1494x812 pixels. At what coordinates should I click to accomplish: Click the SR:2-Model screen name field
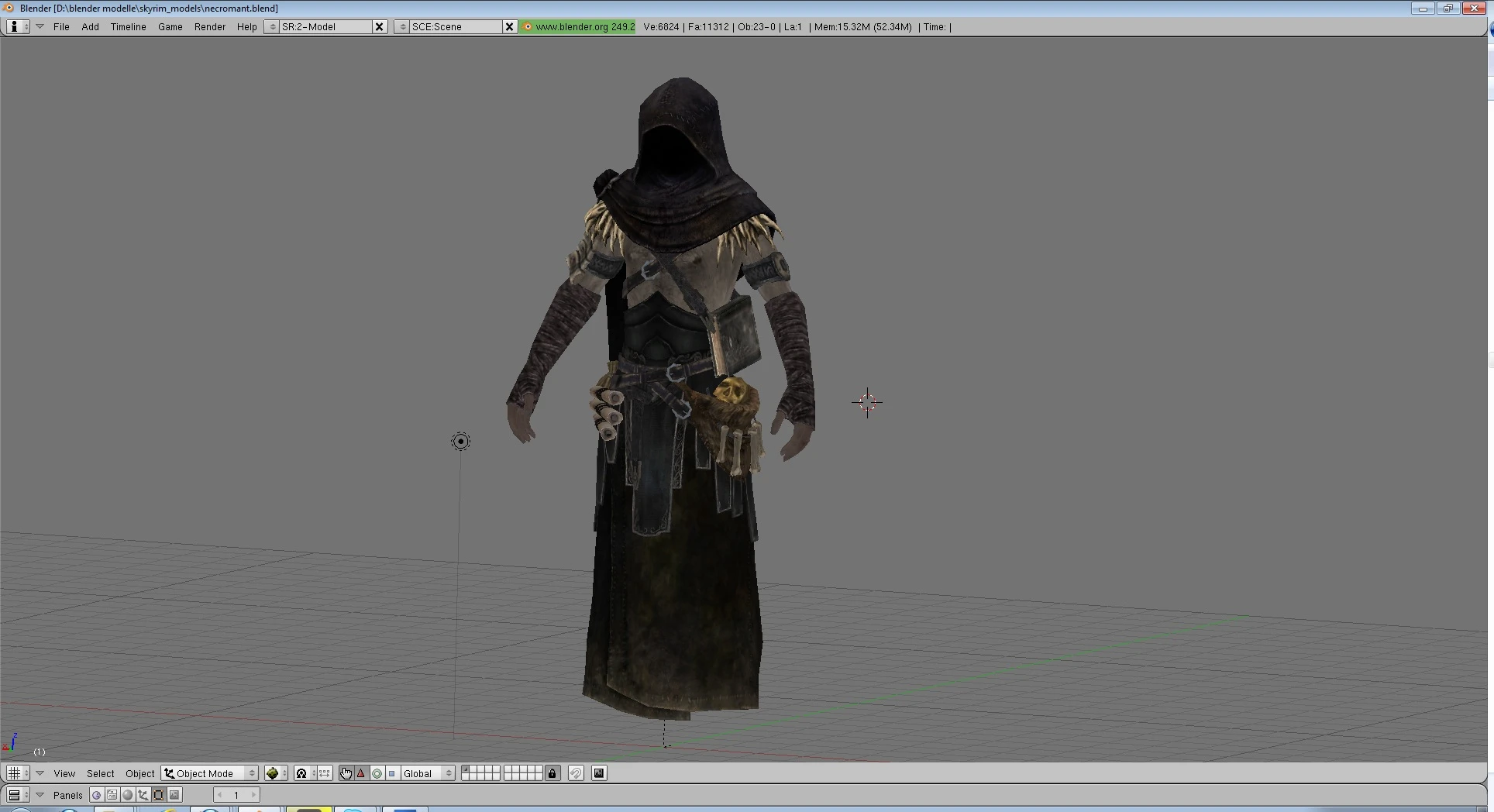coord(325,26)
